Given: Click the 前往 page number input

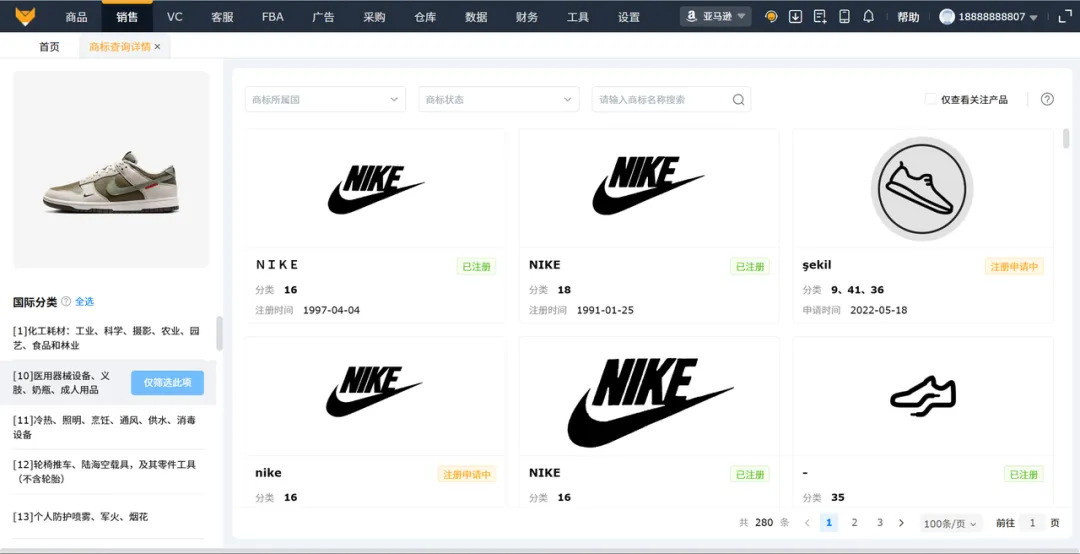Looking at the screenshot, I should (x=1032, y=523).
